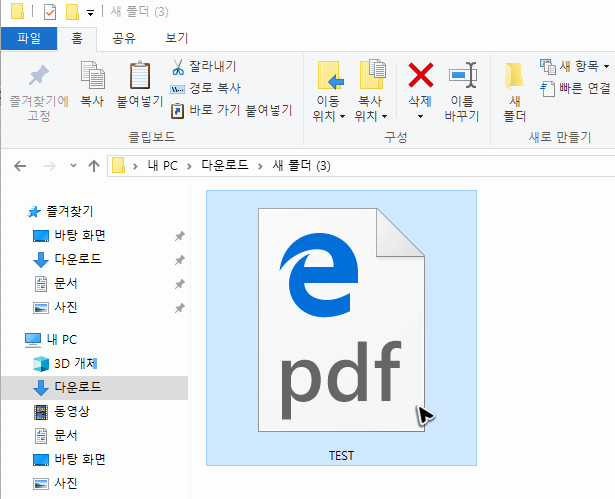Screen dimensions: 615x499
Task: Open Documents (문서) under 내 PC
Action: [56, 435]
